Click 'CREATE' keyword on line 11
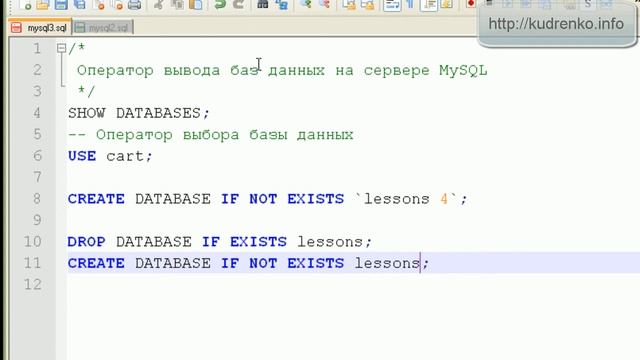640x360 pixels. tap(96, 263)
